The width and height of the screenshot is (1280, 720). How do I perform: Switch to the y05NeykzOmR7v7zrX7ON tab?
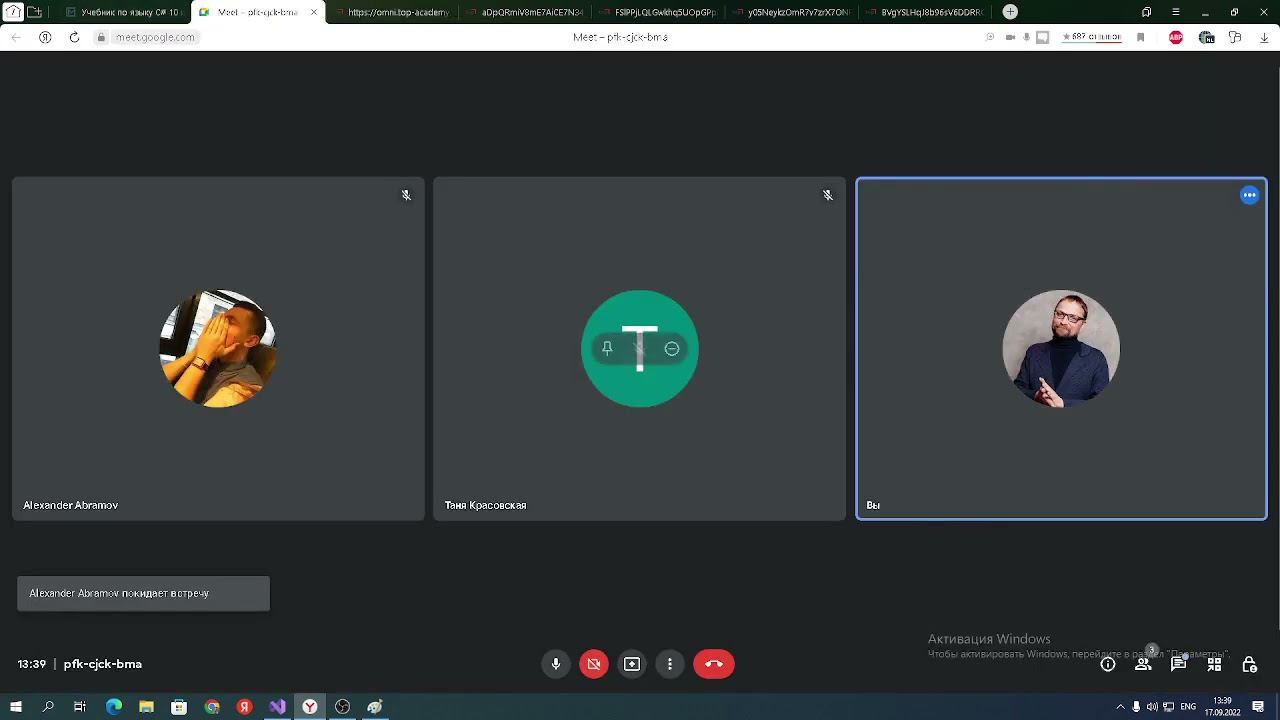click(x=791, y=12)
